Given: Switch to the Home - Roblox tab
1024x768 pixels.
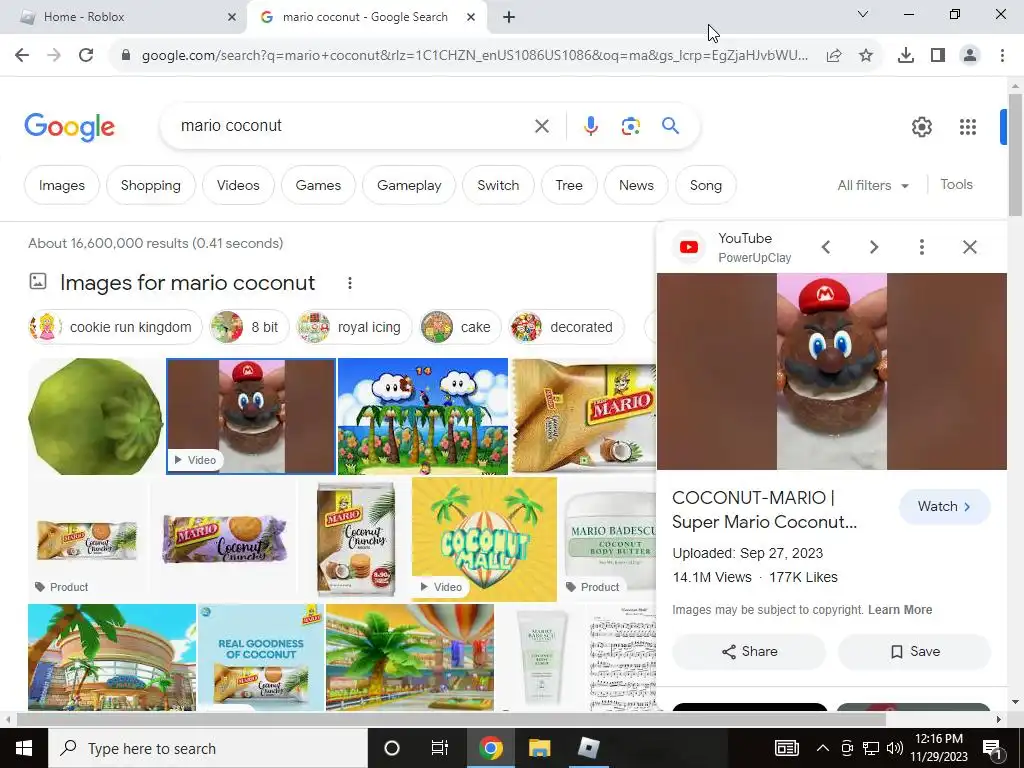Looking at the screenshot, I should (123, 17).
